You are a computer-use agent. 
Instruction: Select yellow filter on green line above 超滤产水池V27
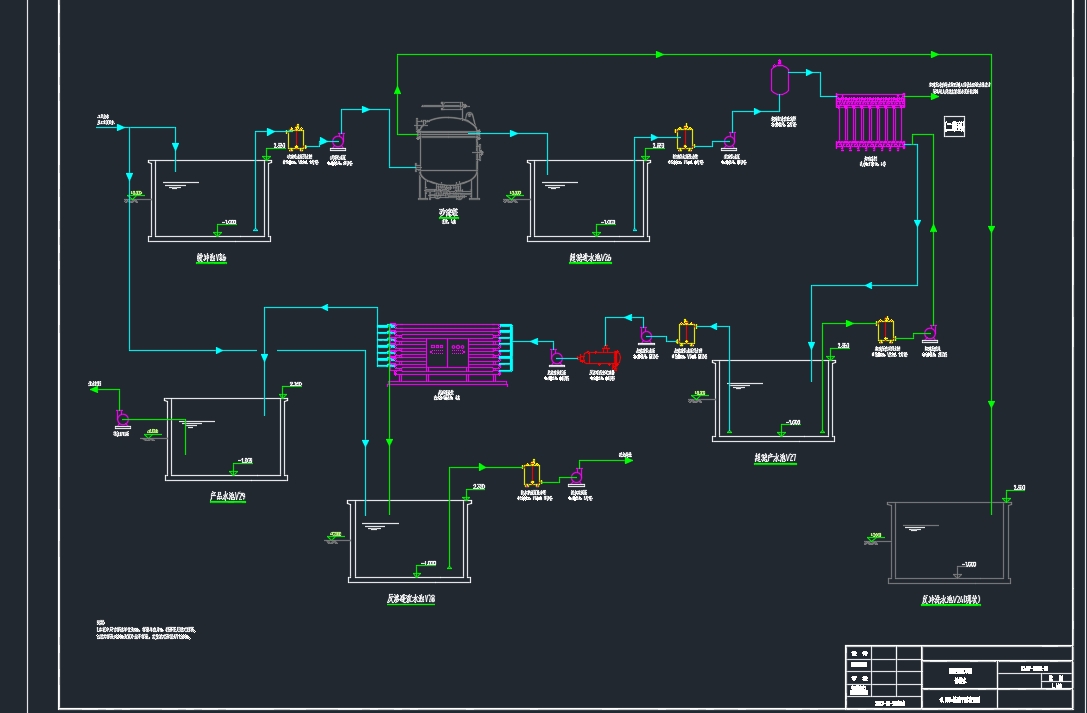[885, 331]
